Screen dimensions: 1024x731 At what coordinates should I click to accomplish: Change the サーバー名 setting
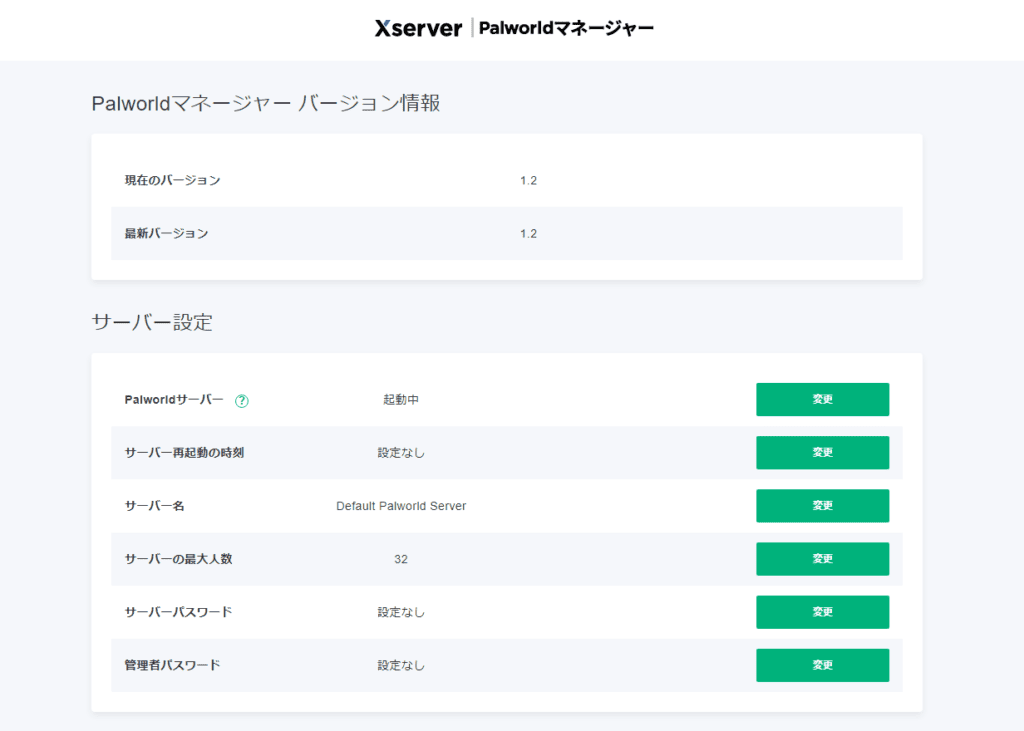point(822,506)
